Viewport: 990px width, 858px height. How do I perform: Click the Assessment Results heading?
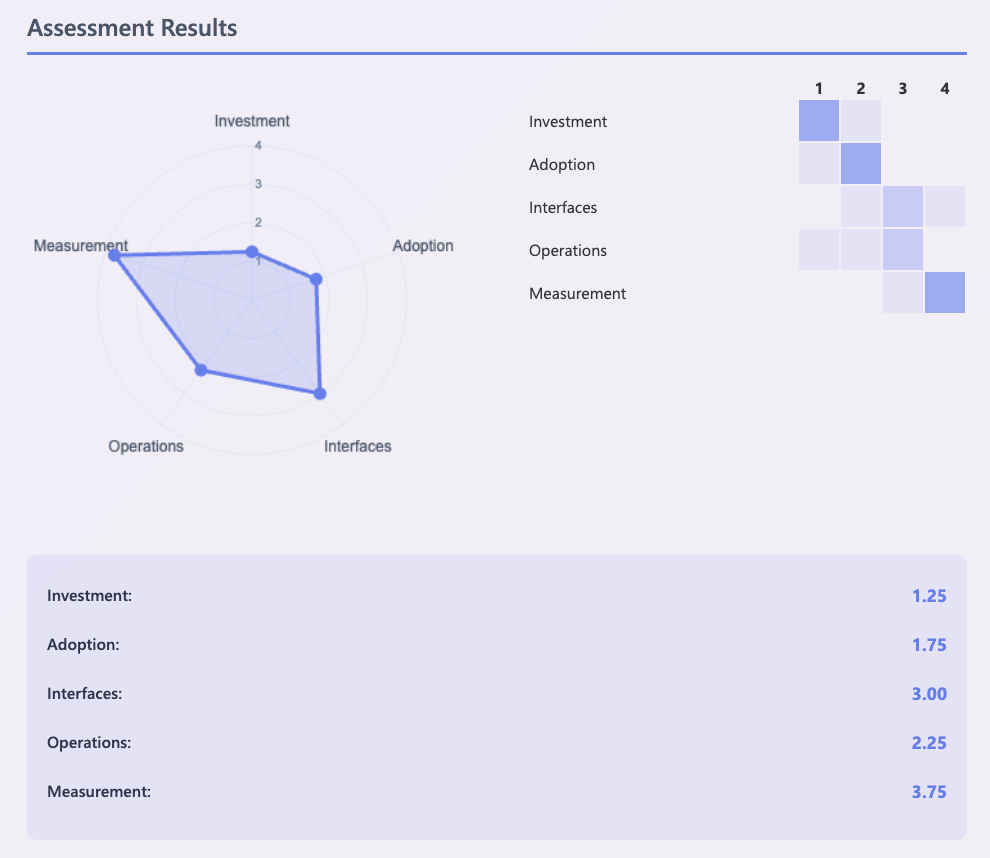(x=132, y=28)
